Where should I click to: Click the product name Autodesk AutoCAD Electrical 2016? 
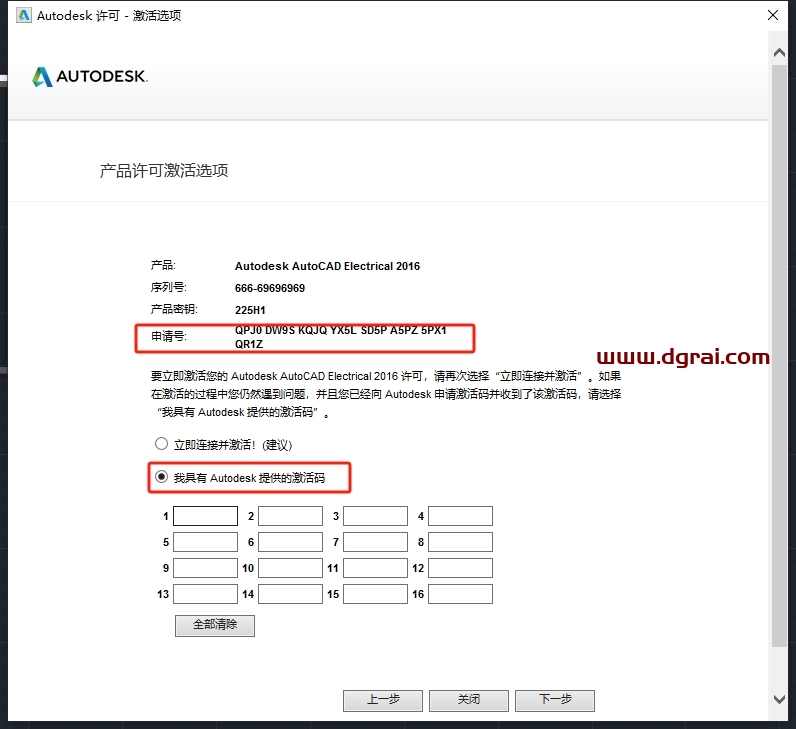[327, 266]
